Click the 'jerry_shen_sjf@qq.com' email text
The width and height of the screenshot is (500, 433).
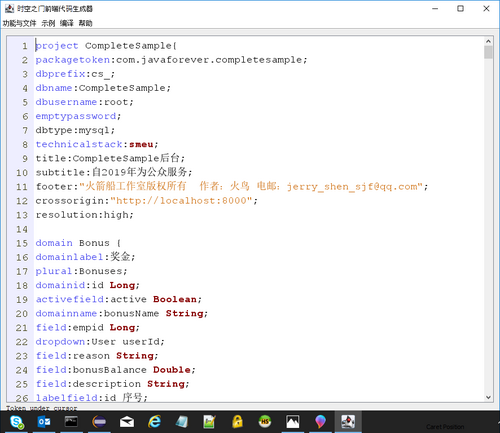(x=352, y=187)
